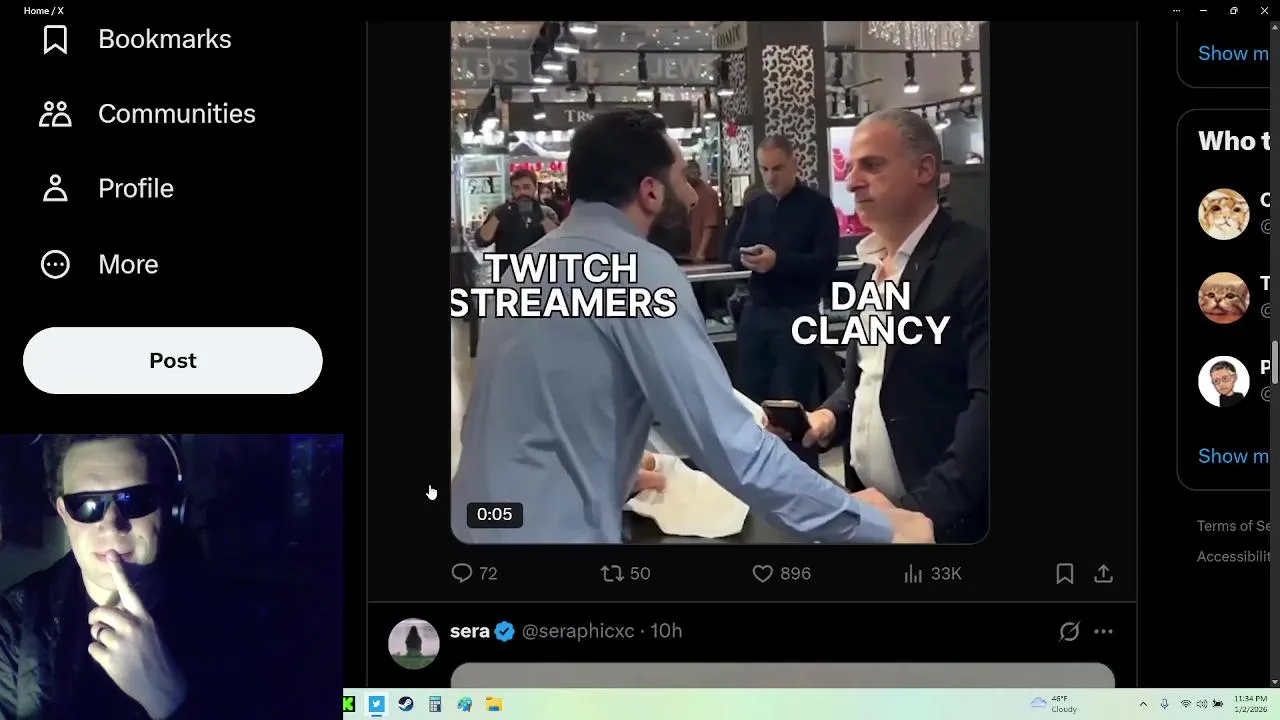Image resolution: width=1280 pixels, height=720 pixels.
Task: Repost the video tweet with 50 reposts
Action: (625, 573)
